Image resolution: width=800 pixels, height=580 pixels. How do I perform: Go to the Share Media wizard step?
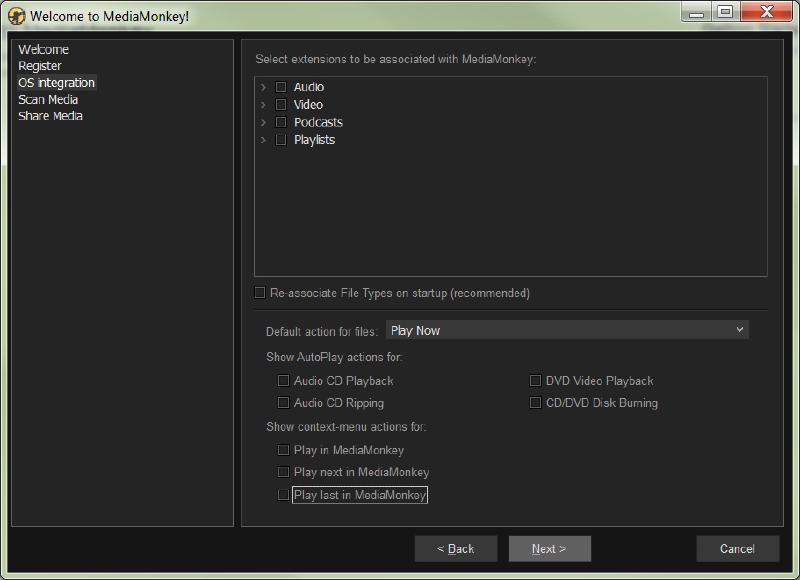point(51,116)
